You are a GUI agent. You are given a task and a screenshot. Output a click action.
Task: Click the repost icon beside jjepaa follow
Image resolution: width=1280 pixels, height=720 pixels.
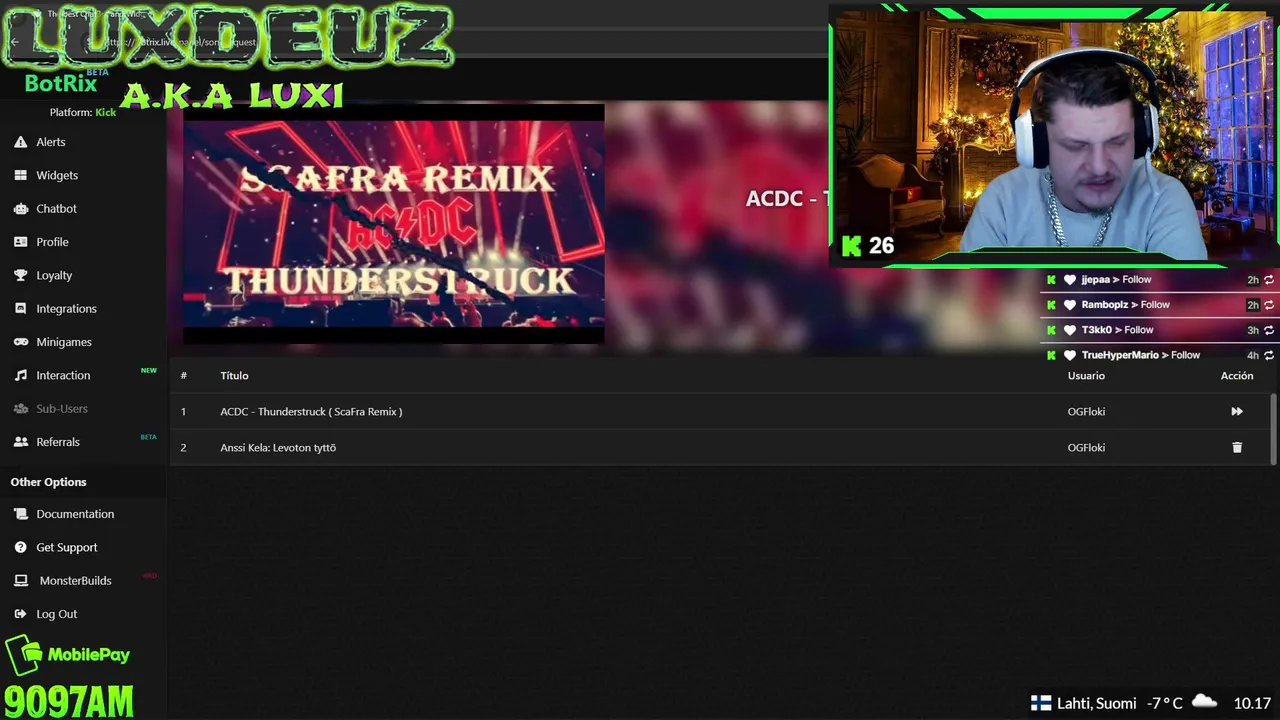coord(1269,280)
